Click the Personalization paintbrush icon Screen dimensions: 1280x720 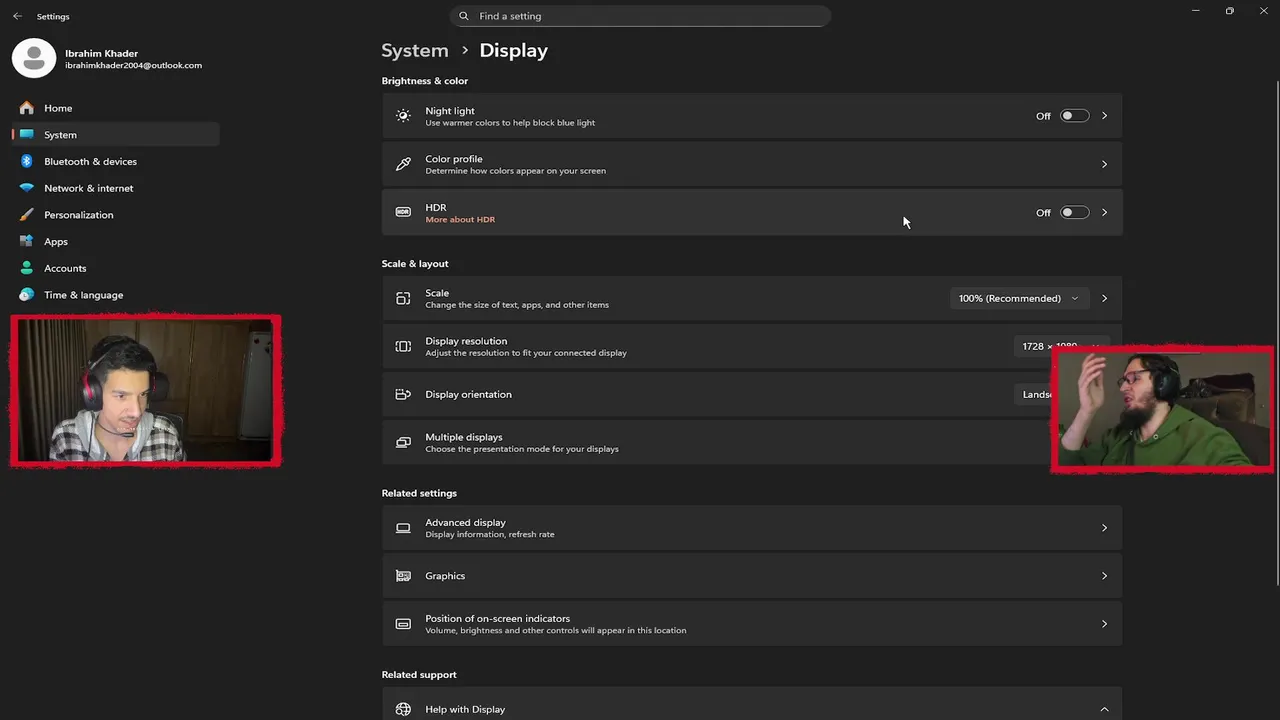coord(26,215)
